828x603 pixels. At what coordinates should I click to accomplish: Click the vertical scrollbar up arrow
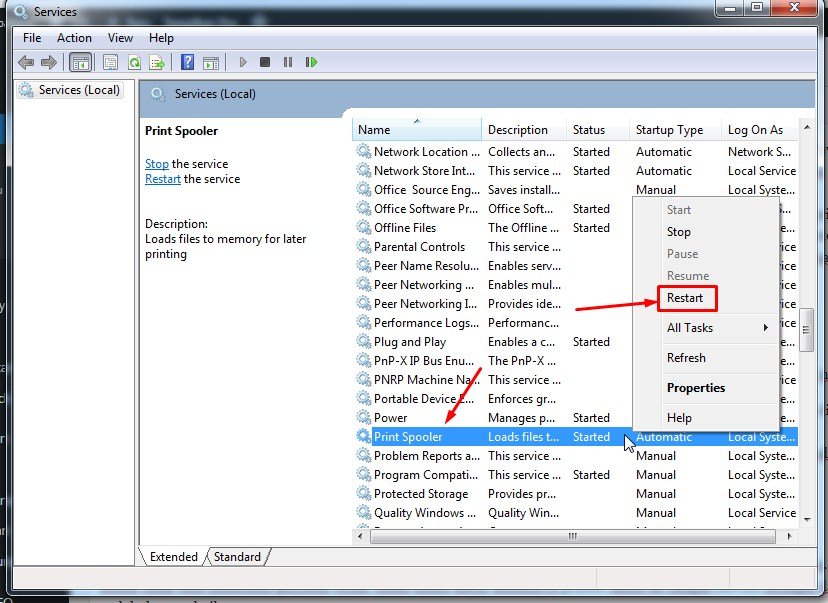click(x=807, y=127)
